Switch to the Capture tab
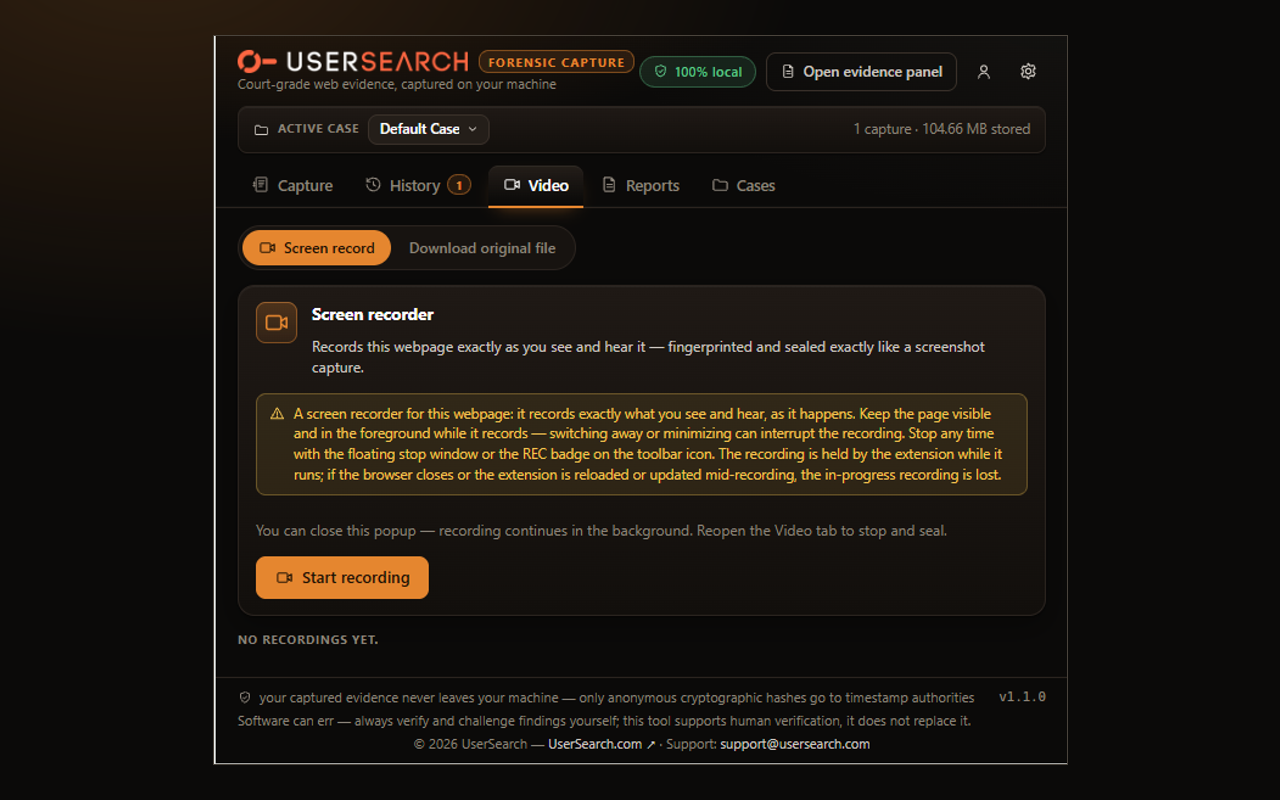1280x800 pixels. [293, 186]
